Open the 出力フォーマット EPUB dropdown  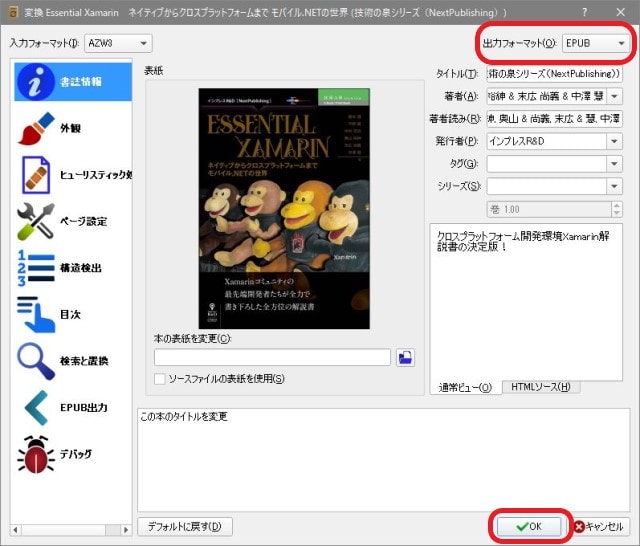pos(595,43)
